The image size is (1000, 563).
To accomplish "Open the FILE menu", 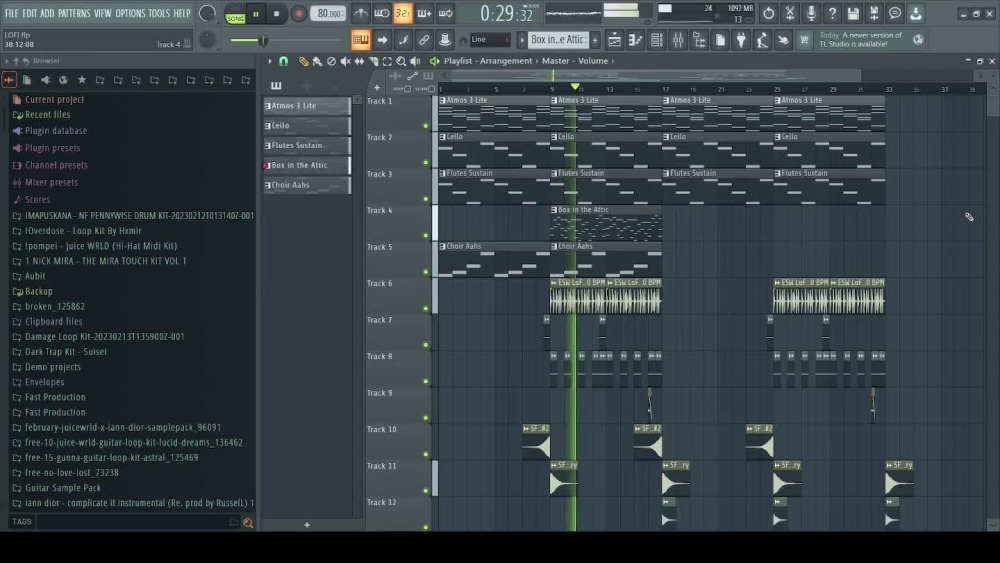I will [x=11, y=13].
